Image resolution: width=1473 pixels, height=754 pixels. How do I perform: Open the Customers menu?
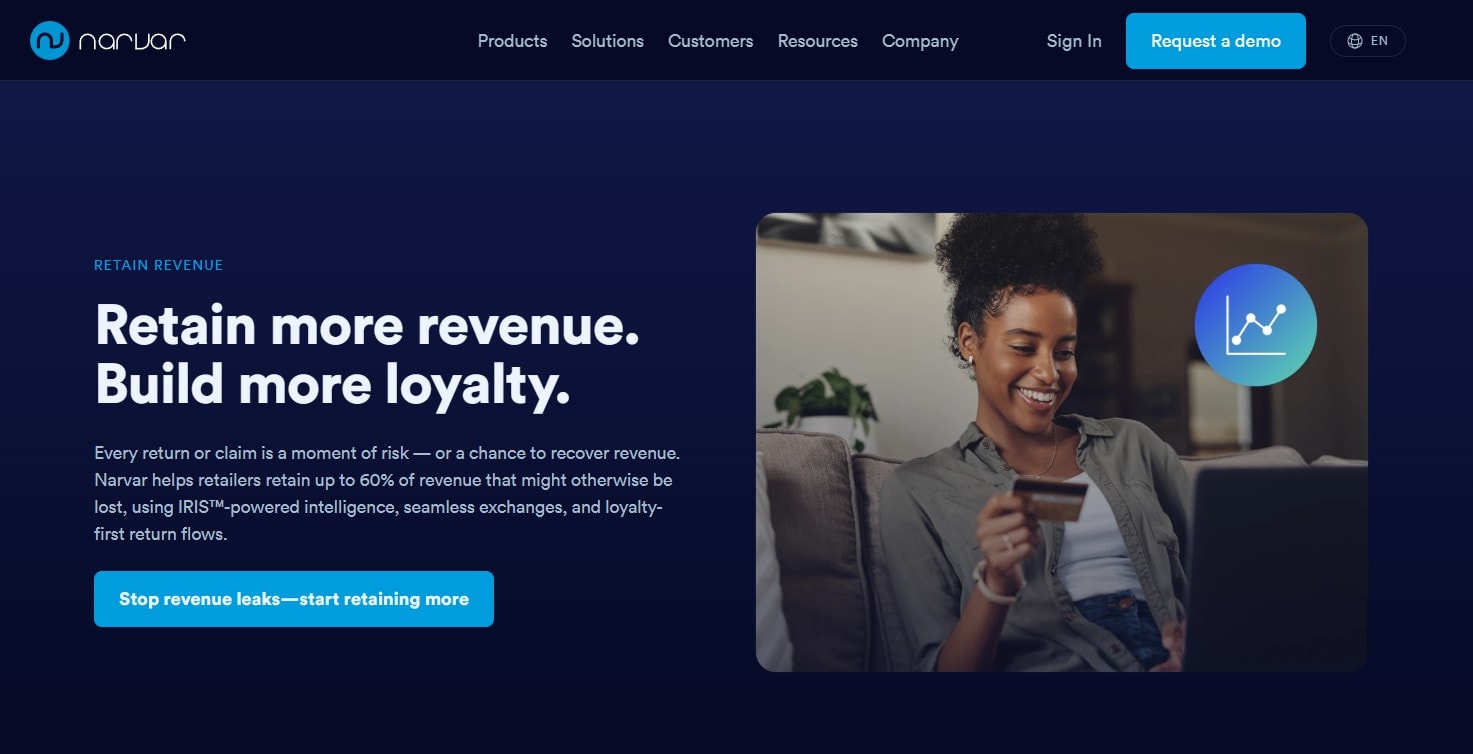pos(710,41)
